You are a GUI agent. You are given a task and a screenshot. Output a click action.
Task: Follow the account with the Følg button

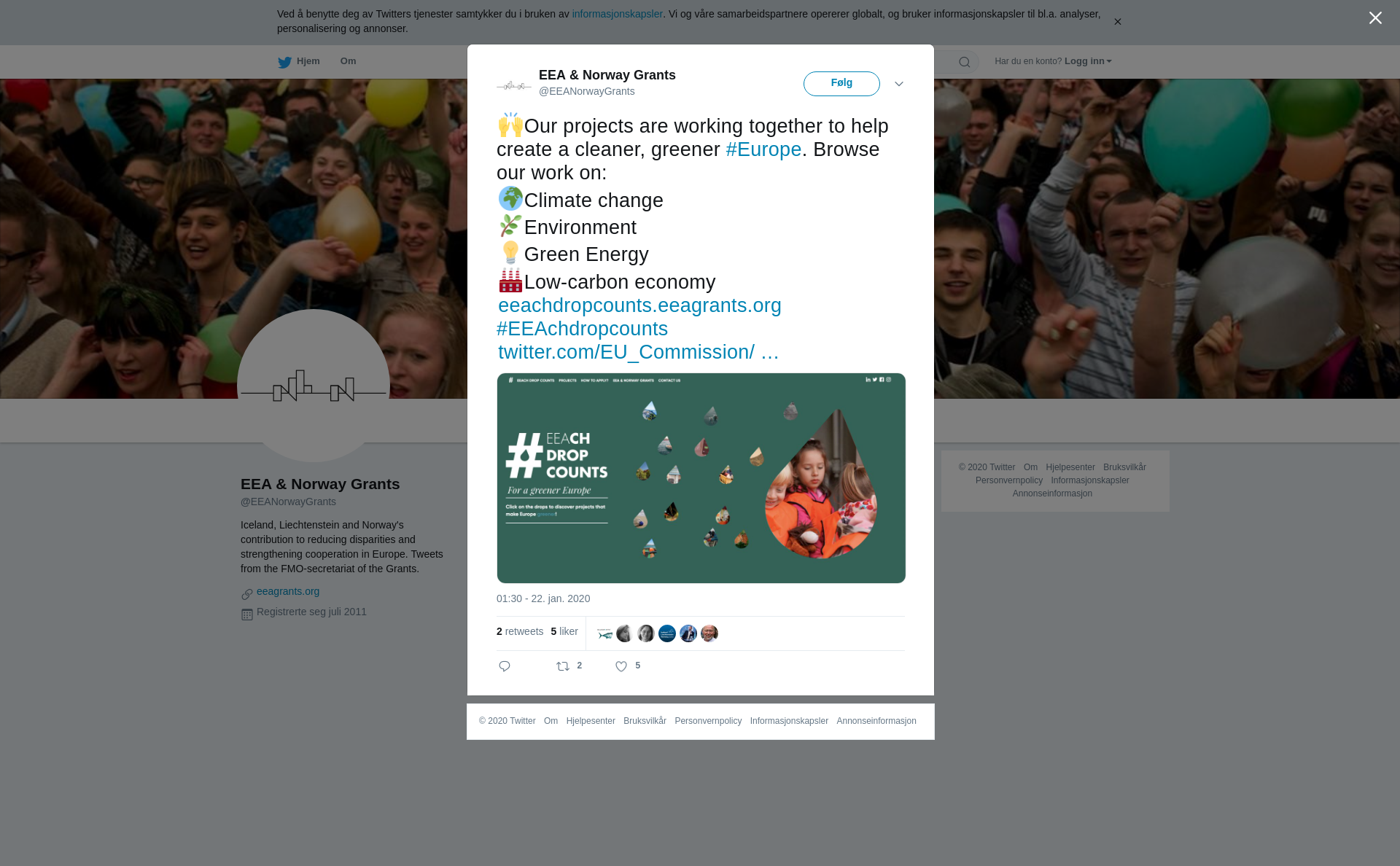(841, 84)
